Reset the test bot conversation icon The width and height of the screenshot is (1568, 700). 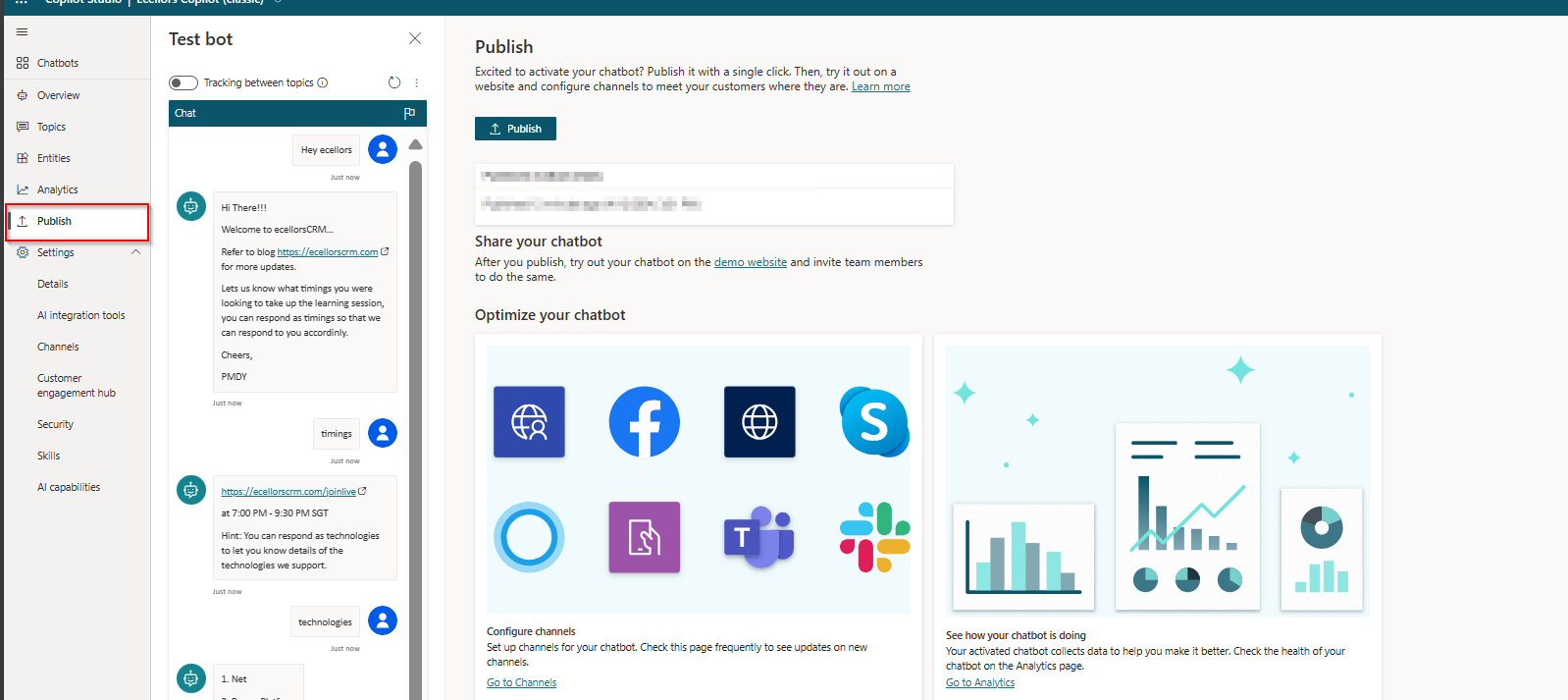[394, 82]
